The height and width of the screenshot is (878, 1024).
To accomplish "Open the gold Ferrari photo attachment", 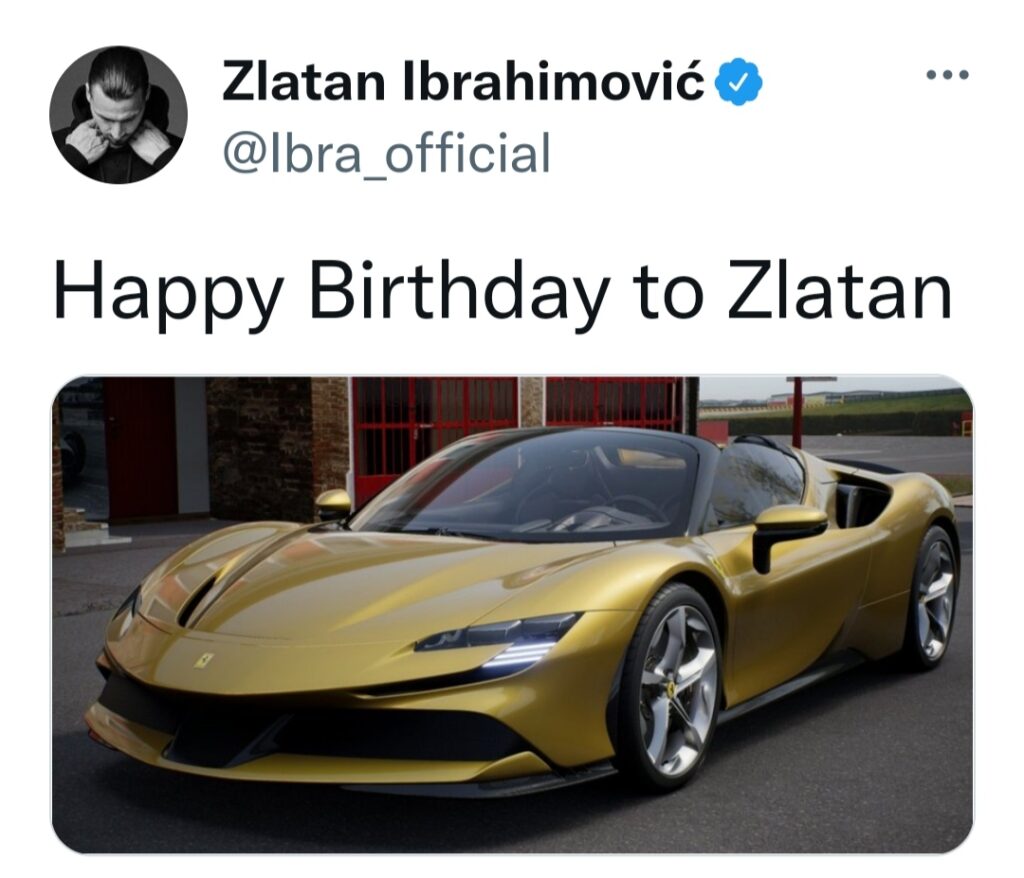I will (512, 614).
